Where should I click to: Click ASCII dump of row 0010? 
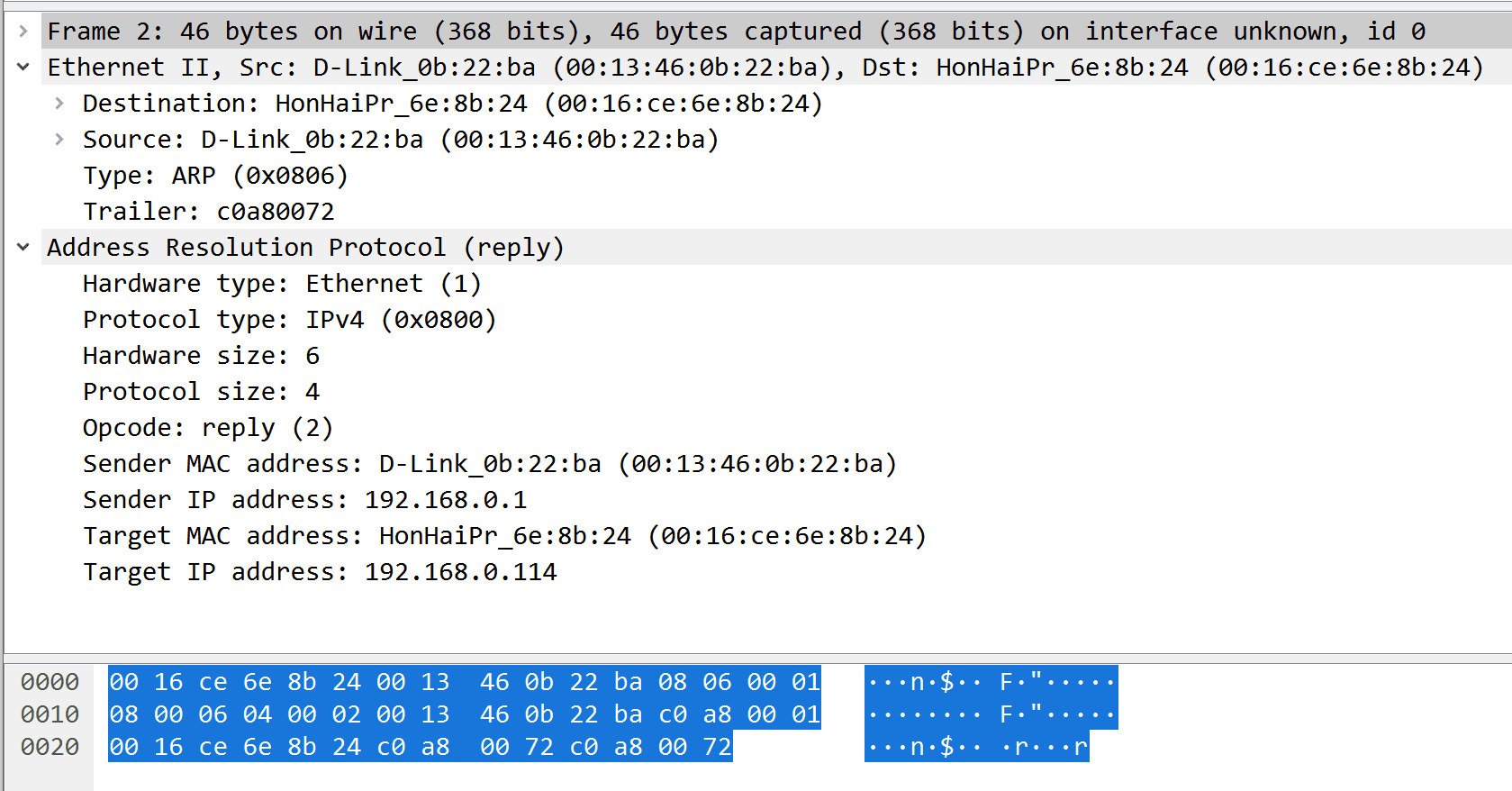(991, 714)
